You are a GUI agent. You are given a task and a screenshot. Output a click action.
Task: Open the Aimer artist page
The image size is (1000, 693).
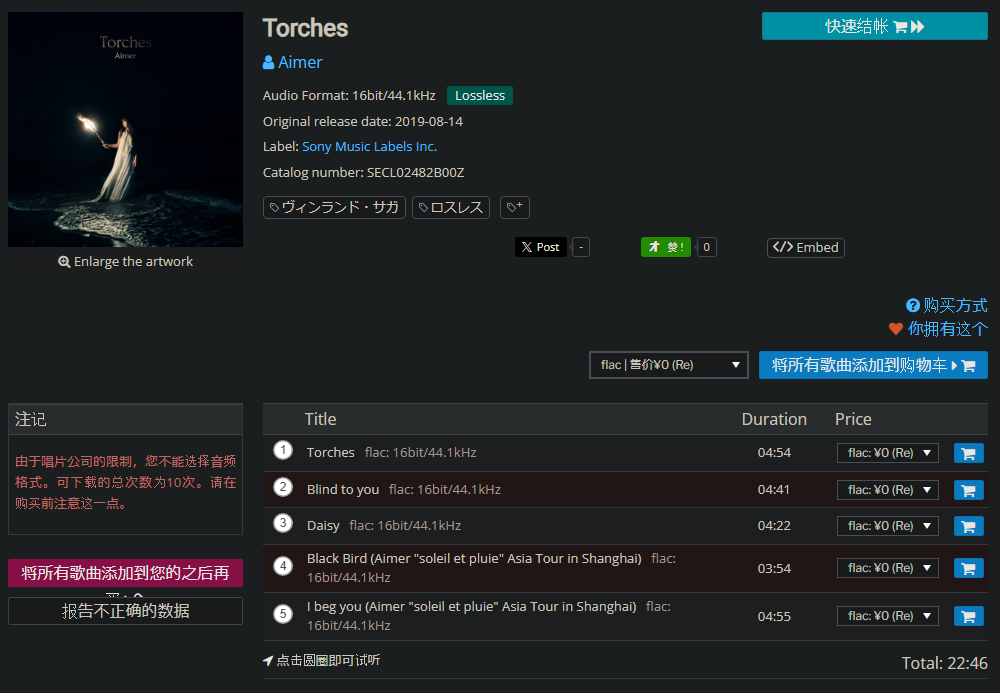tap(299, 62)
